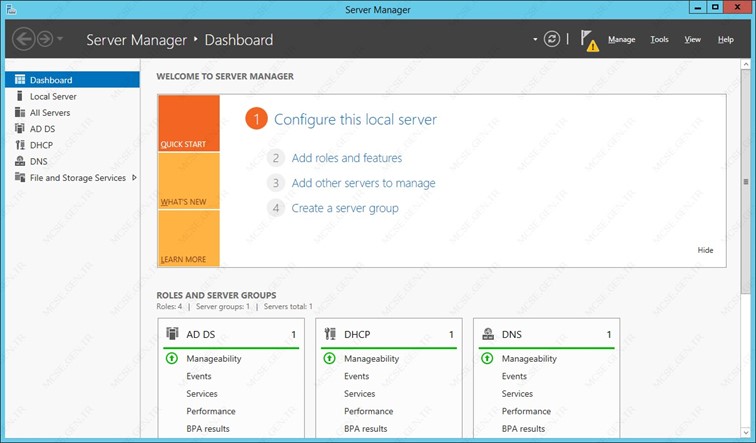Click the DHCP tile title
The height and width of the screenshot is (443, 756).
(x=357, y=334)
